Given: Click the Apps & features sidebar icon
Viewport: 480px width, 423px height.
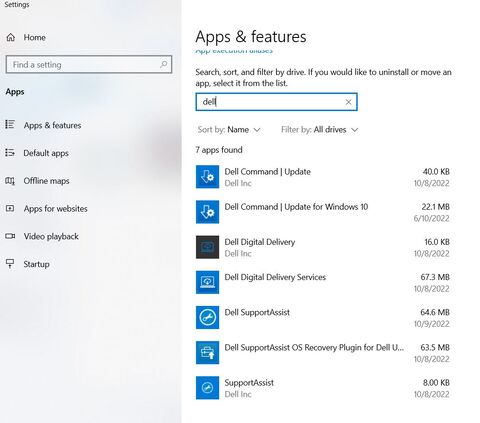Looking at the screenshot, I should pos(10,125).
